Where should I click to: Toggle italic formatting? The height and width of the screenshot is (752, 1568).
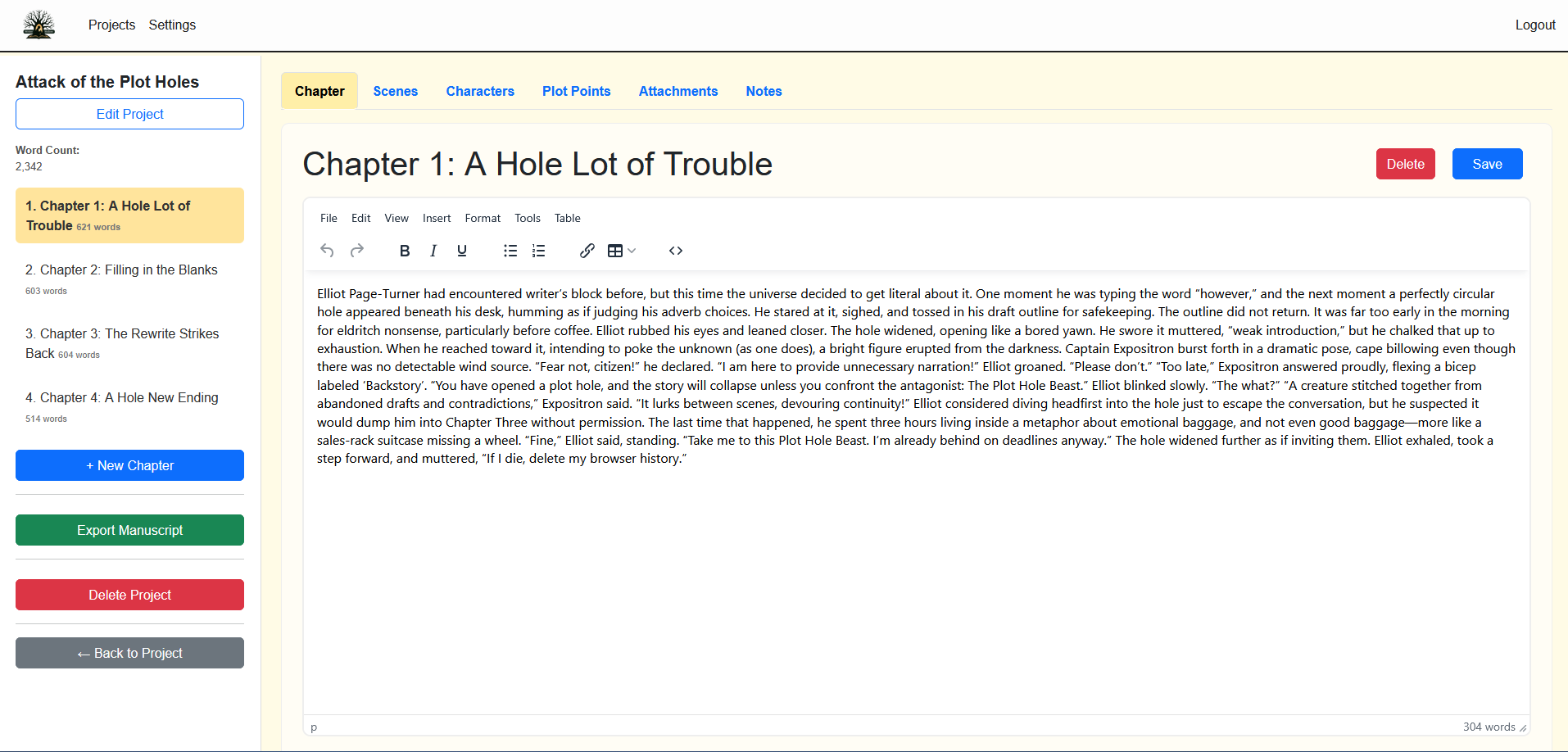433,251
